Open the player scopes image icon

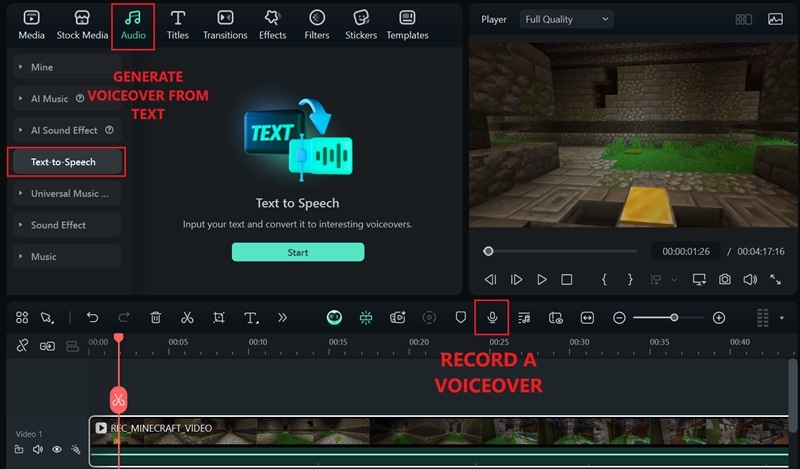(775, 19)
